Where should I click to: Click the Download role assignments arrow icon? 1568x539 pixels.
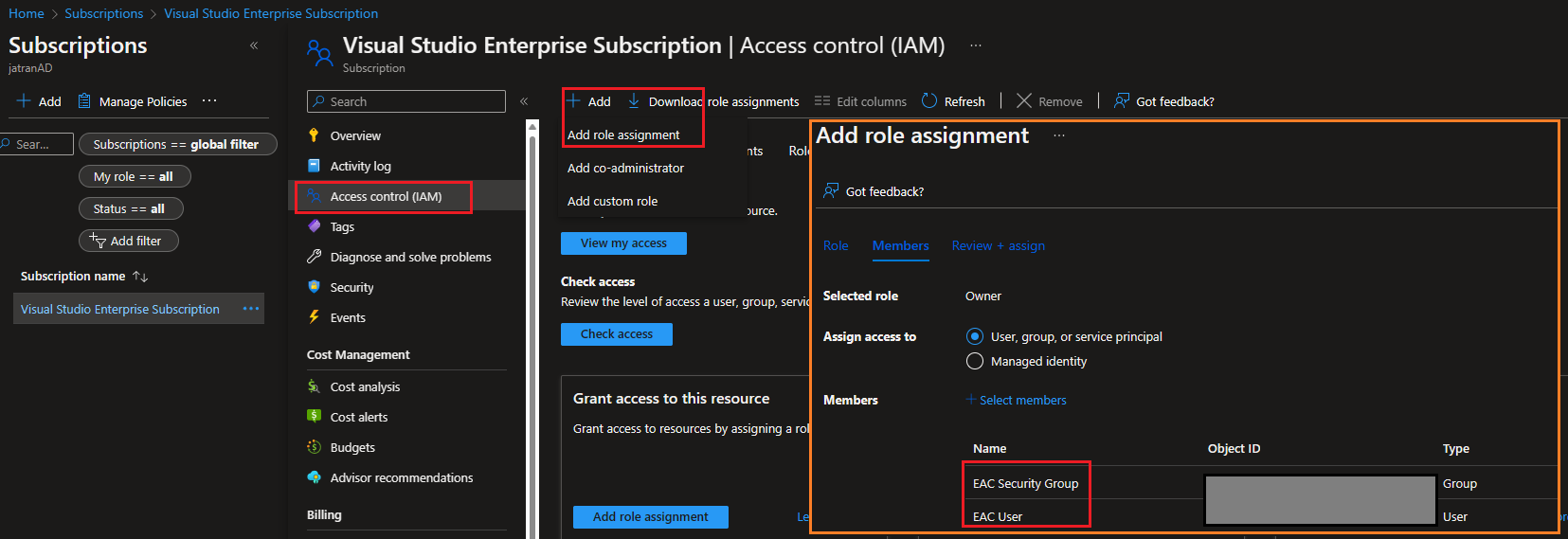[x=634, y=101]
